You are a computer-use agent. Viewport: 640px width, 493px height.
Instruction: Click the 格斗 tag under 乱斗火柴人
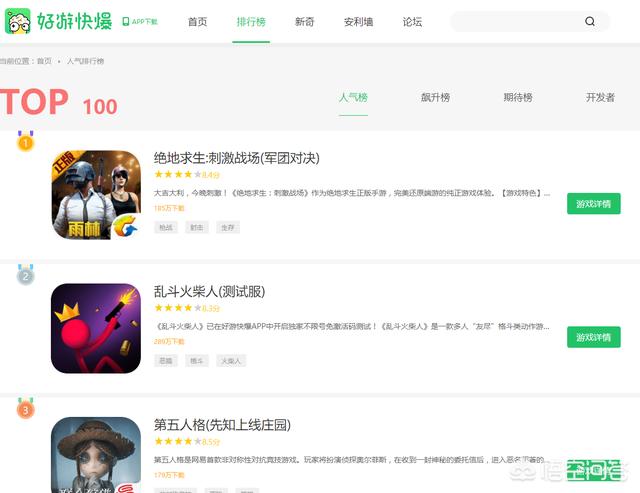coord(197,361)
